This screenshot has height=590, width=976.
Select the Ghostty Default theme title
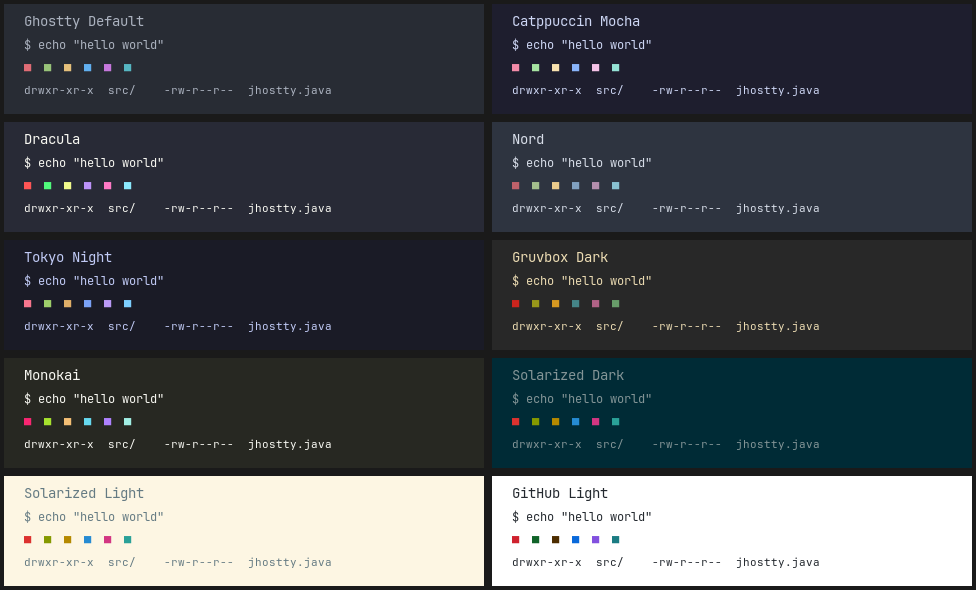pos(84,21)
